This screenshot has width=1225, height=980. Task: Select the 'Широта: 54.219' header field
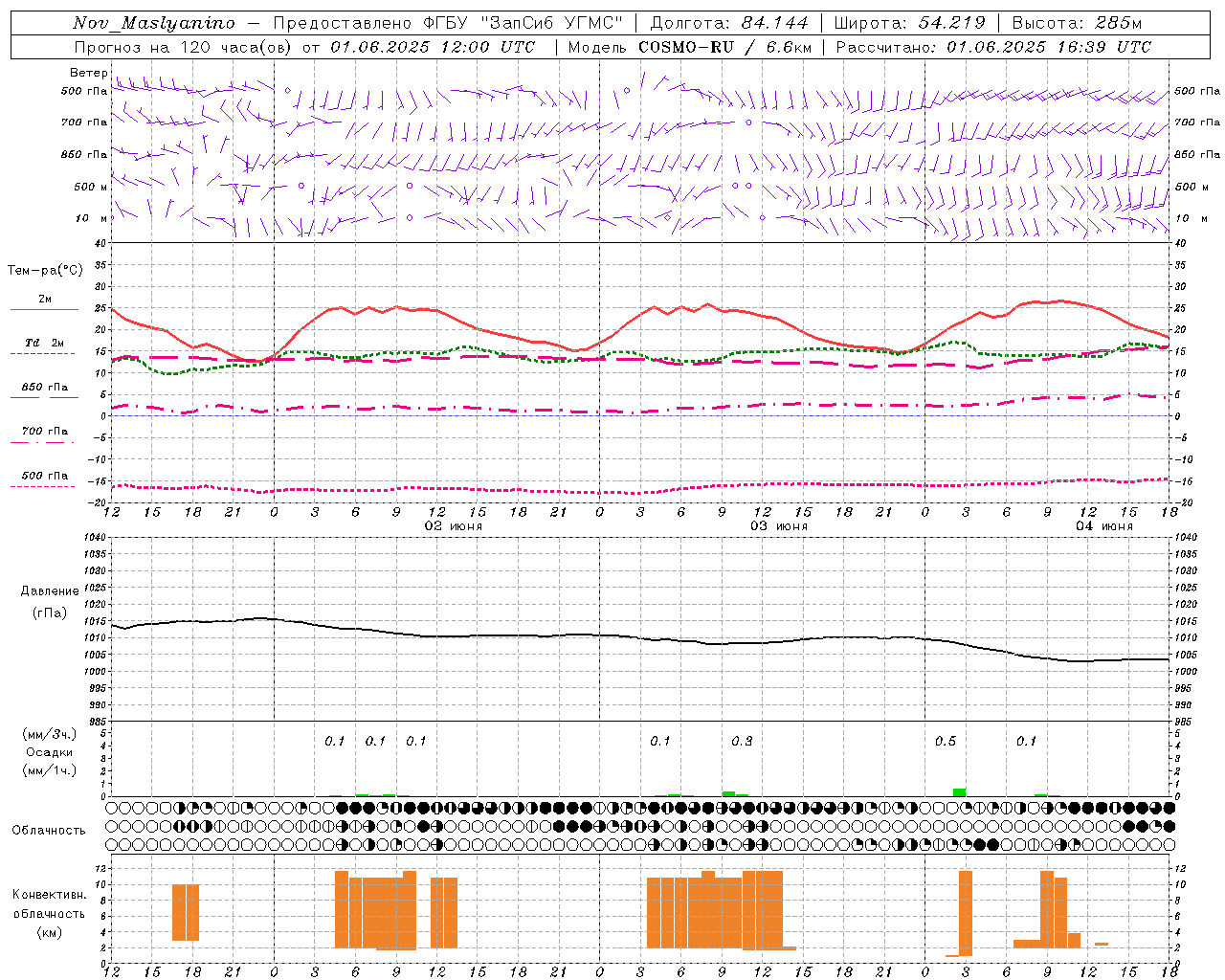coord(910,23)
